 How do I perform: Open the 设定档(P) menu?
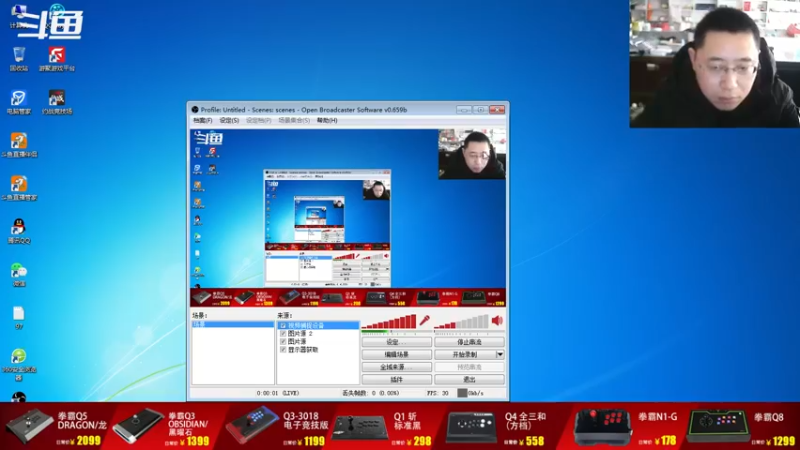point(259,120)
